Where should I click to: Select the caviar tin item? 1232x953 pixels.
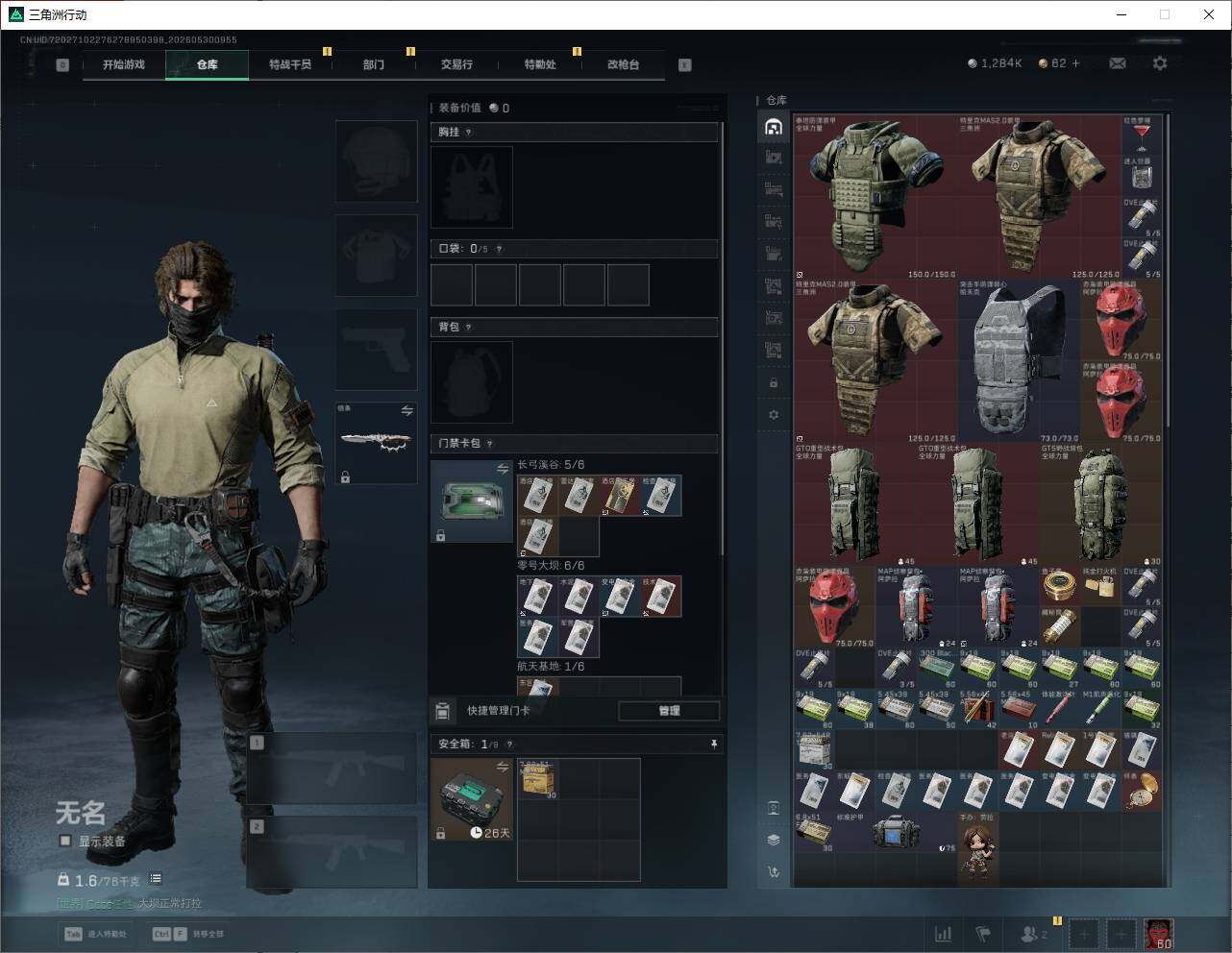point(1060,586)
